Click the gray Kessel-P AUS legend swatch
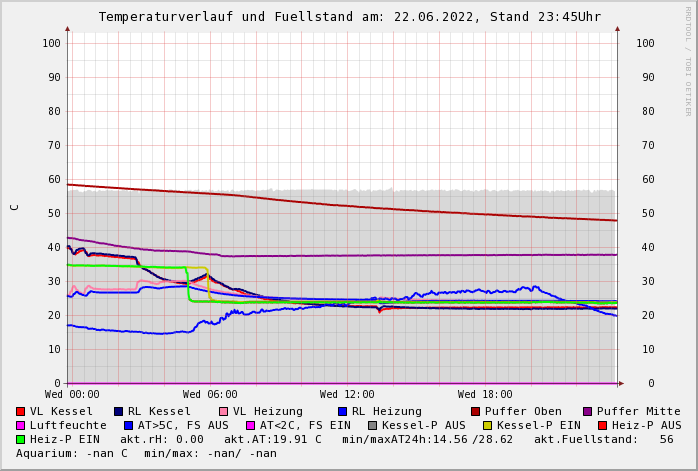This screenshot has width=698, height=471. (x=373, y=425)
